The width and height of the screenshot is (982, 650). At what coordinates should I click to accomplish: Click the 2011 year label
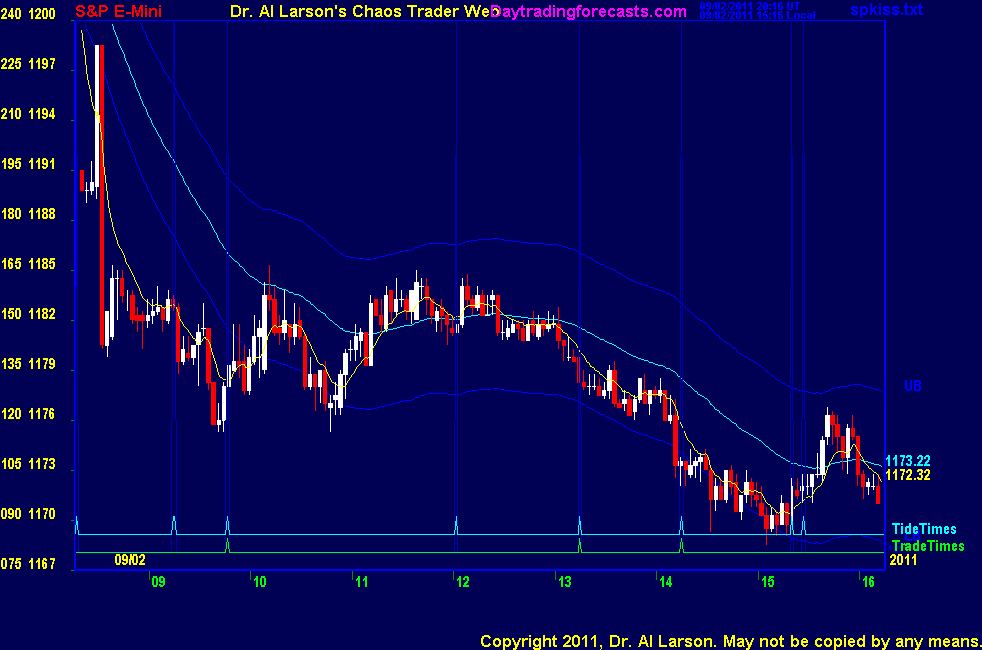[x=903, y=560]
